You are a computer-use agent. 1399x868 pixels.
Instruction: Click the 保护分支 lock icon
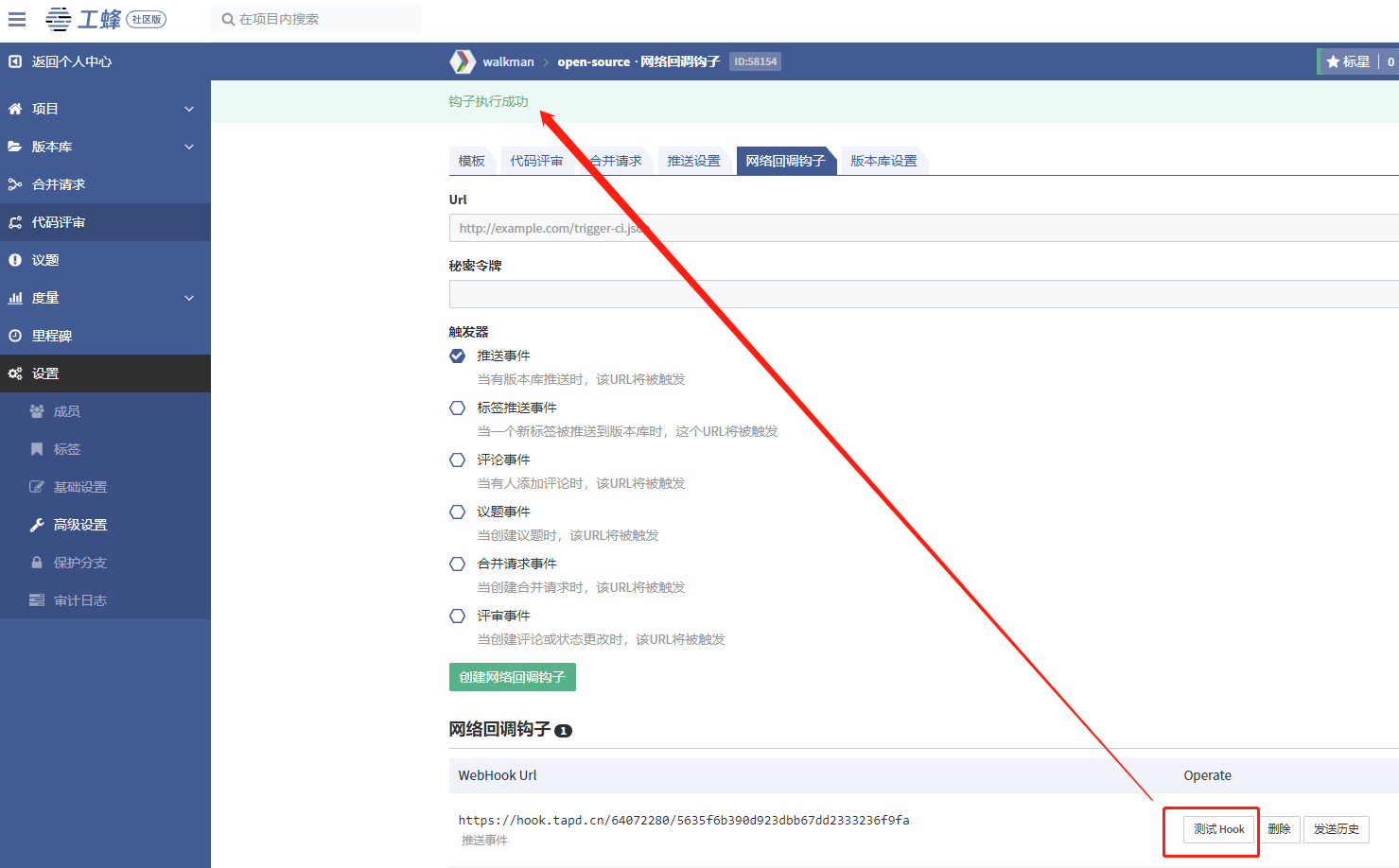pos(37,563)
